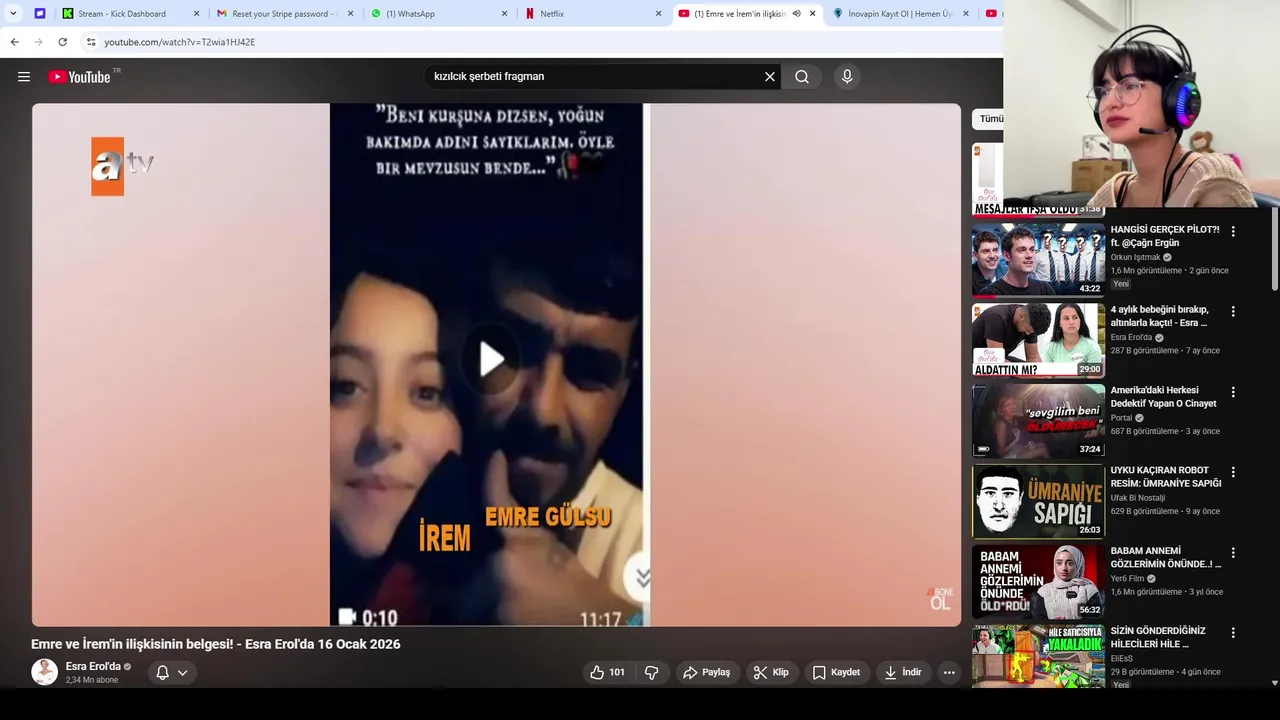Save the video with Kaydet button

point(836,672)
